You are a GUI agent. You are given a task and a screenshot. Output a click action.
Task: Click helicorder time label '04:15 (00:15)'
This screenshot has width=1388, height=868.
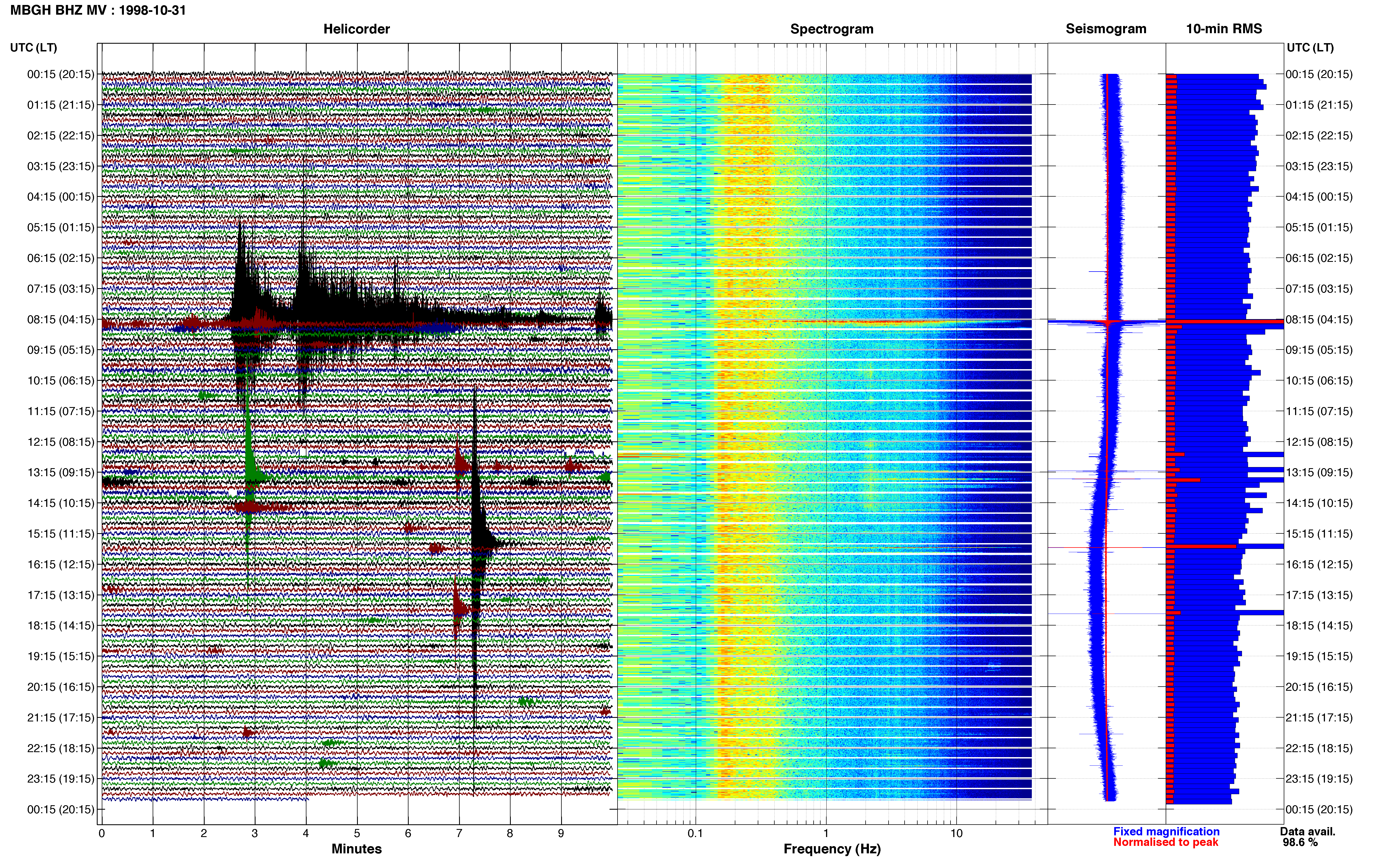(61, 197)
